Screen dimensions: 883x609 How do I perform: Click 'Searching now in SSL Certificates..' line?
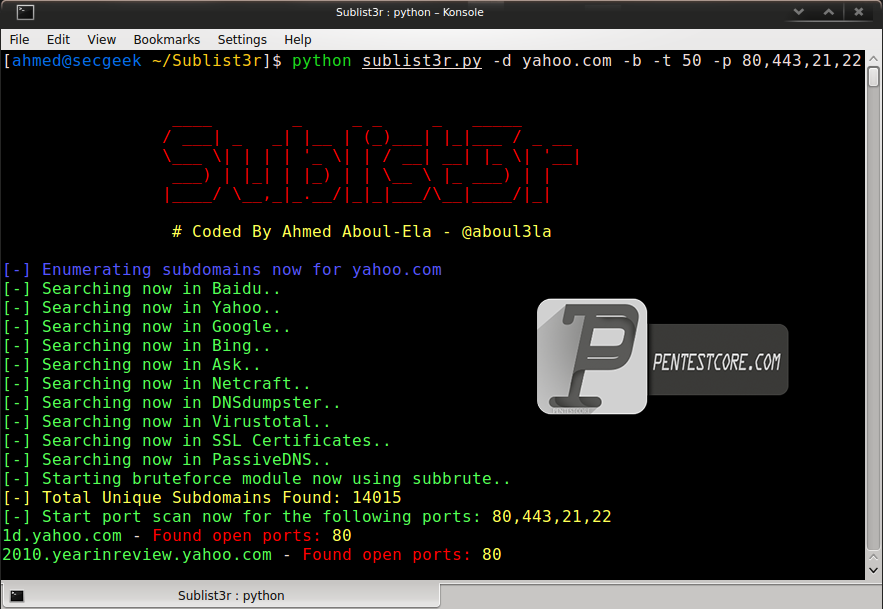click(197, 441)
